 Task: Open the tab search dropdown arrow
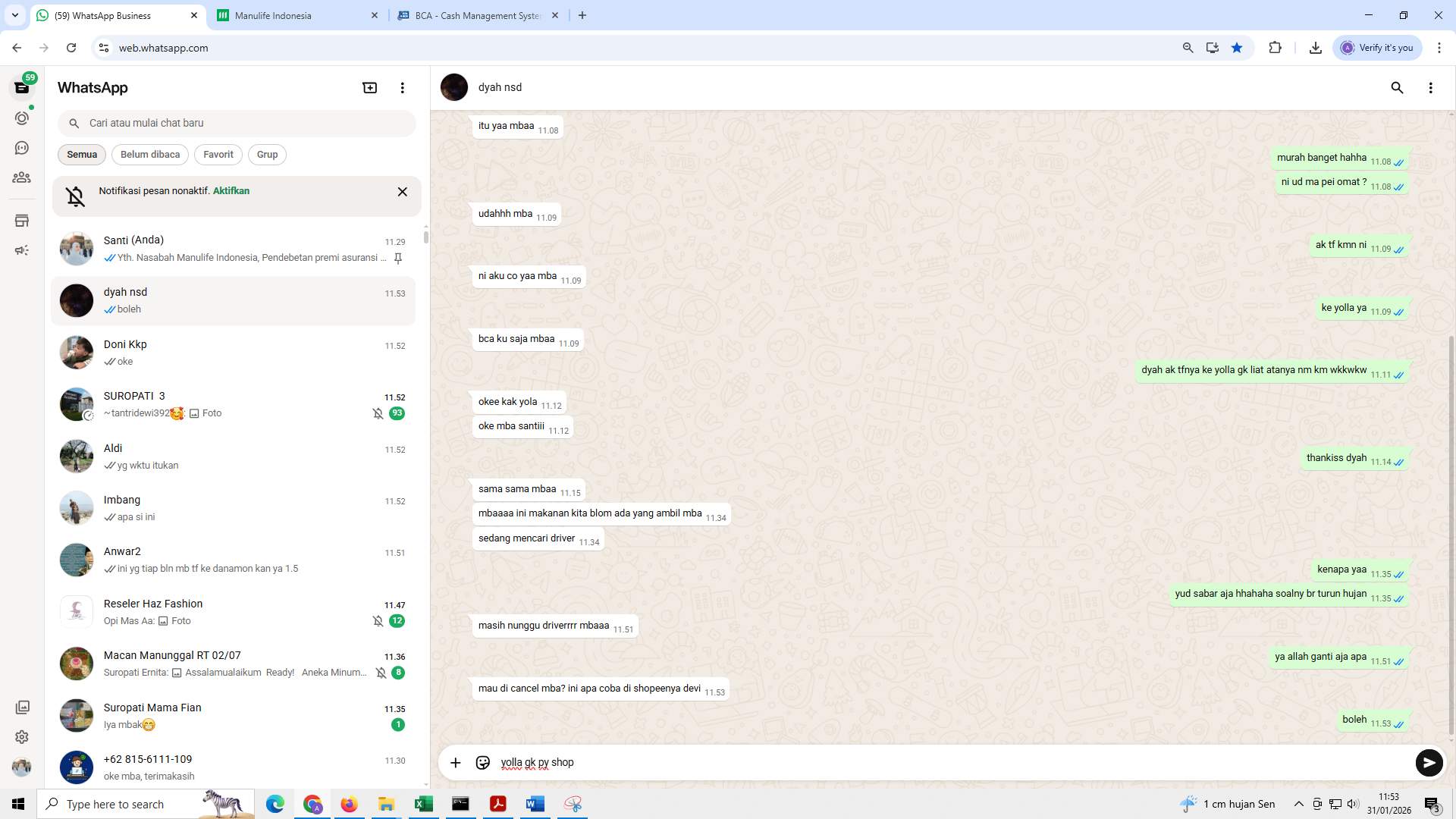click(x=14, y=15)
